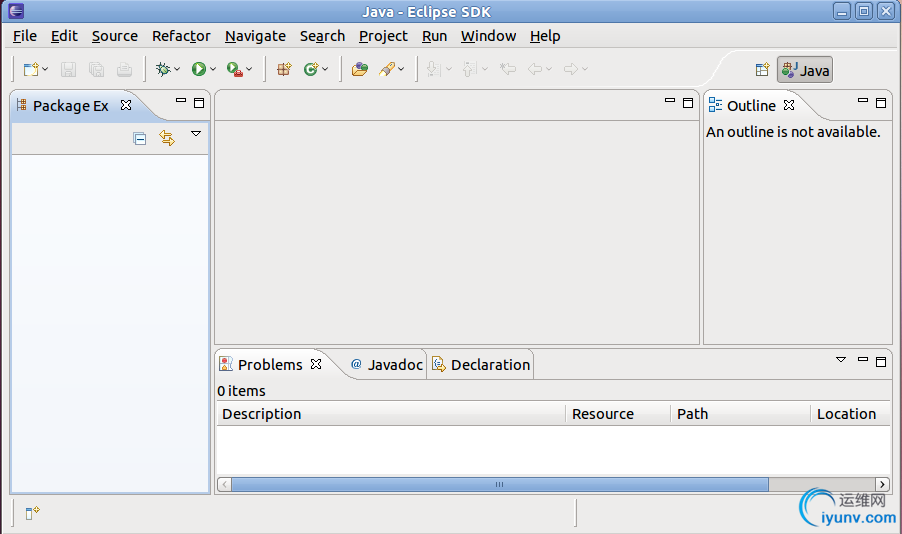
Task: Open the Source menu
Action: (114, 36)
